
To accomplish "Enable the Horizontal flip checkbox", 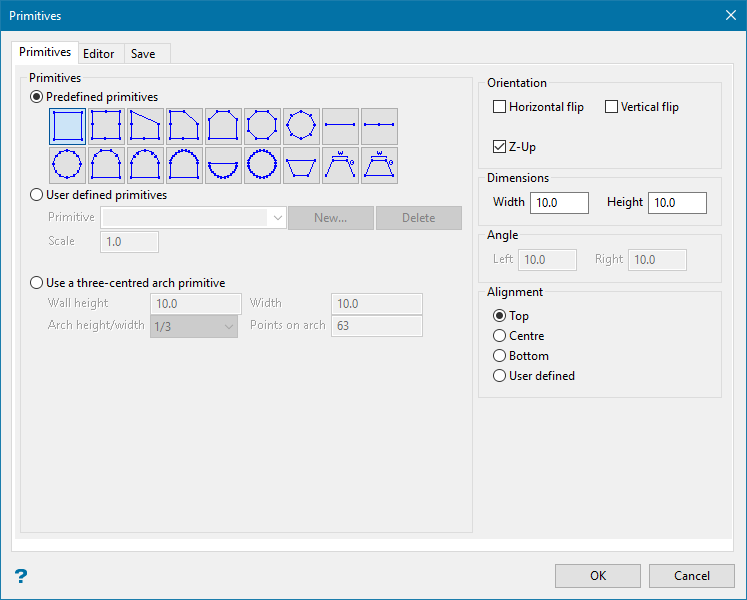I will pyautogui.click(x=500, y=107).
